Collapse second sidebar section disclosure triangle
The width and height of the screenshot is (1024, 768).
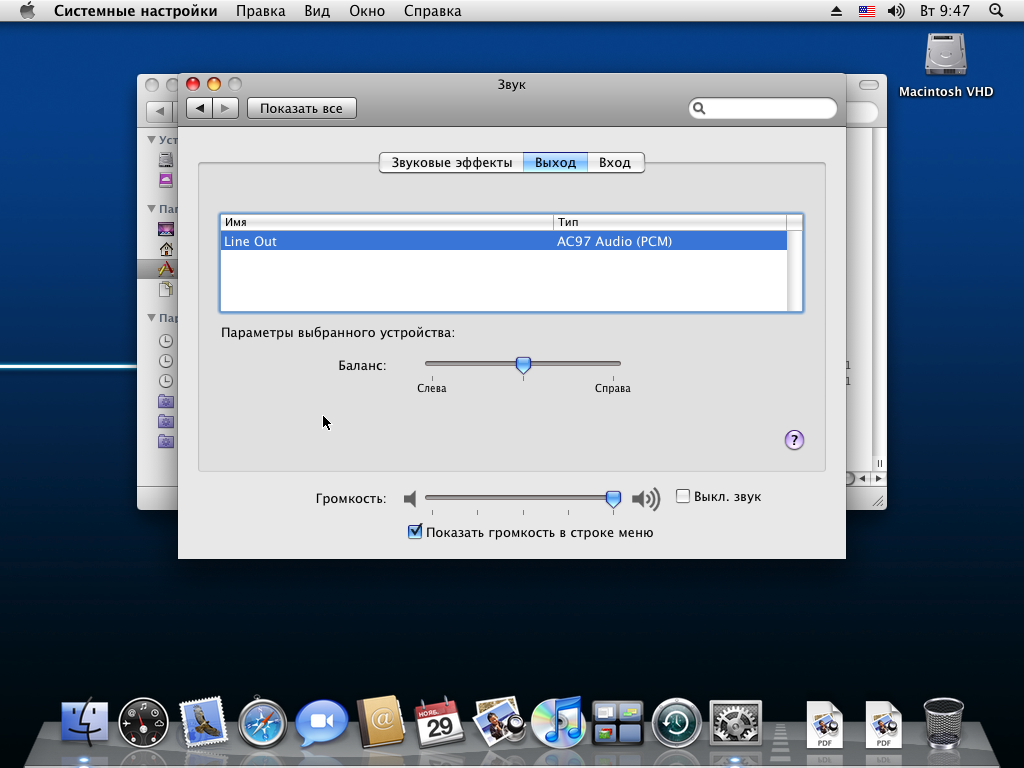point(151,209)
